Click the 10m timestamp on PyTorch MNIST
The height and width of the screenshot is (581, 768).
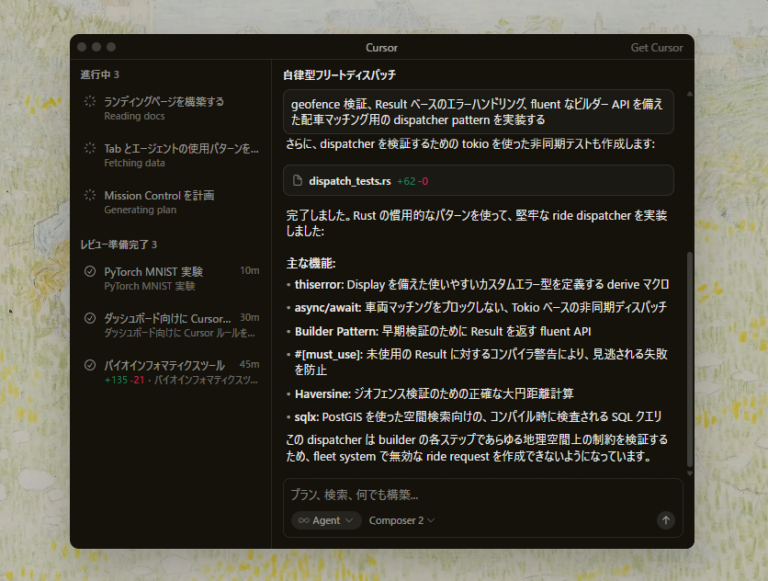249,270
